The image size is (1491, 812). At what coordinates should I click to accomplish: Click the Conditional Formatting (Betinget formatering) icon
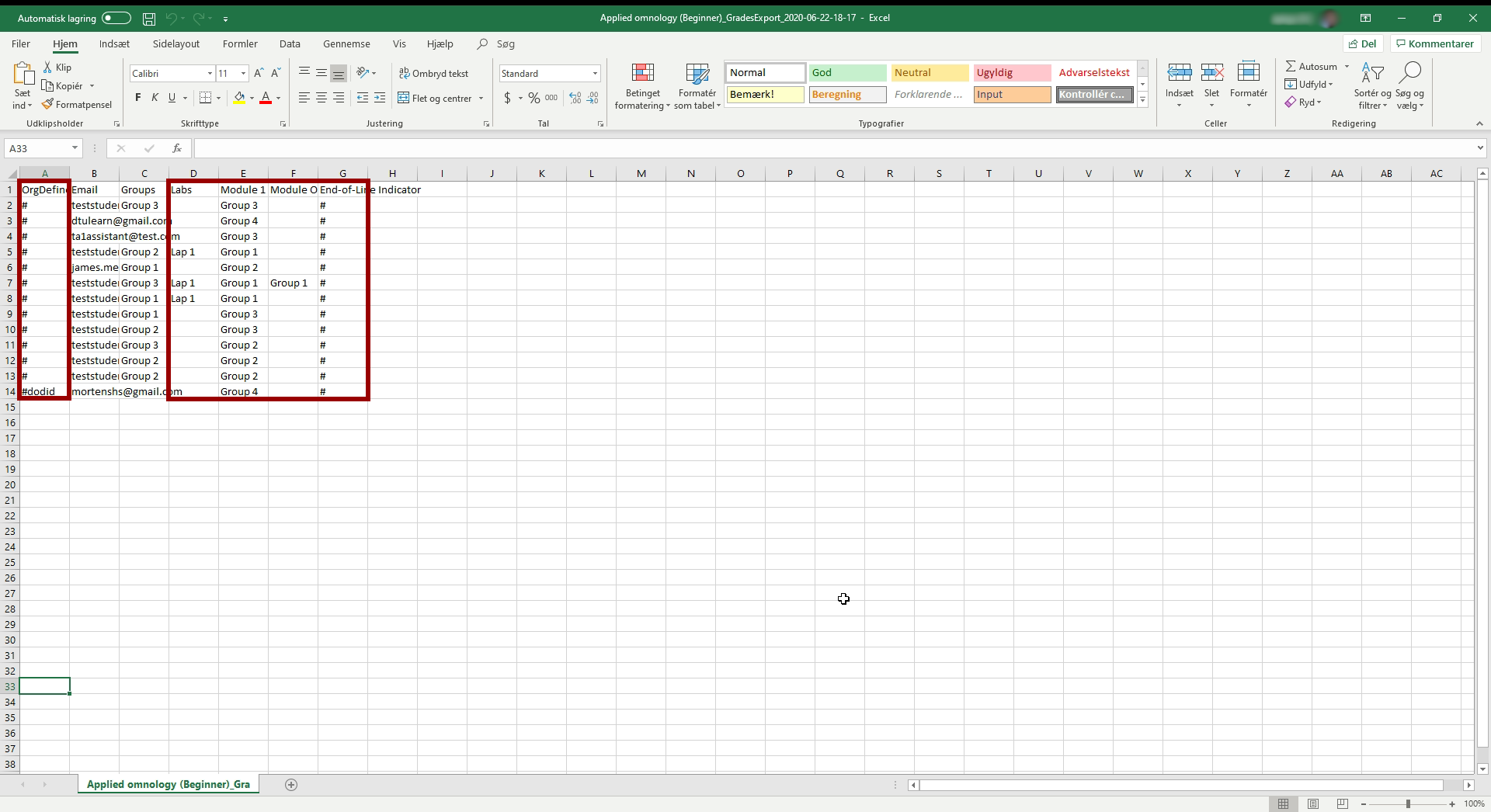[x=642, y=74]
